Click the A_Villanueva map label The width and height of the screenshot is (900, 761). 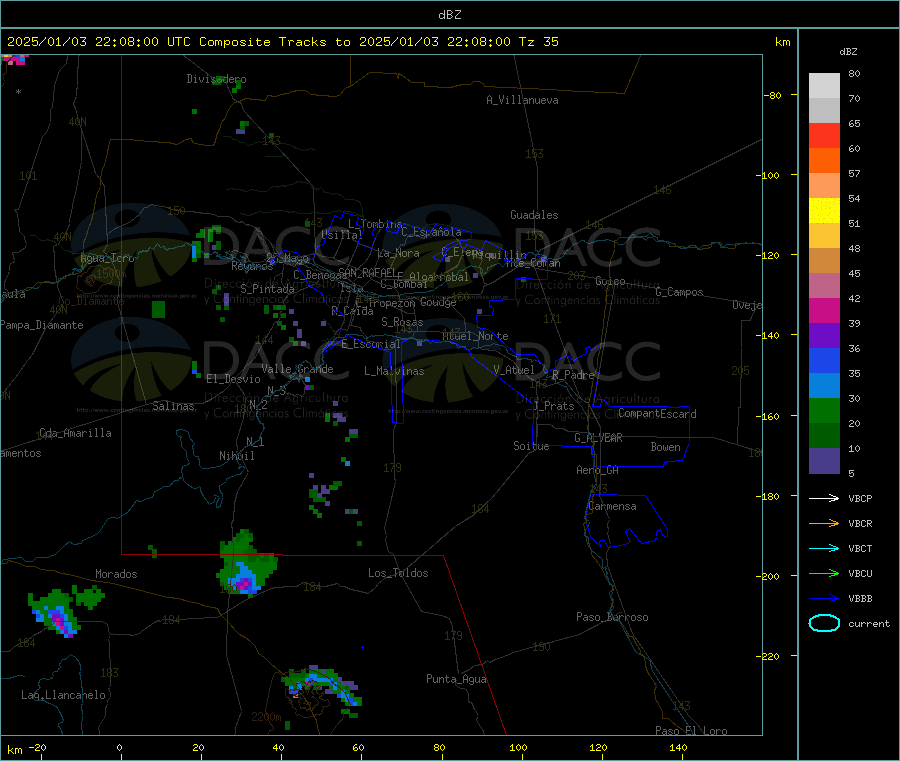click(522, 100)
